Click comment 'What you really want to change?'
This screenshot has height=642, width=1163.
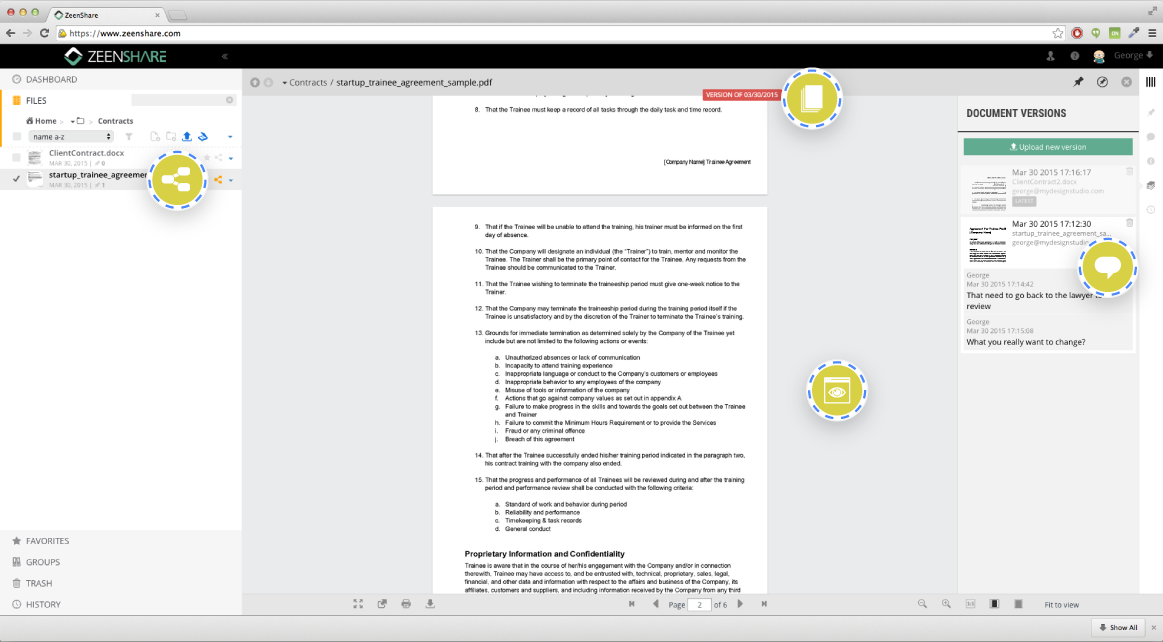[x=1026, y=342]
